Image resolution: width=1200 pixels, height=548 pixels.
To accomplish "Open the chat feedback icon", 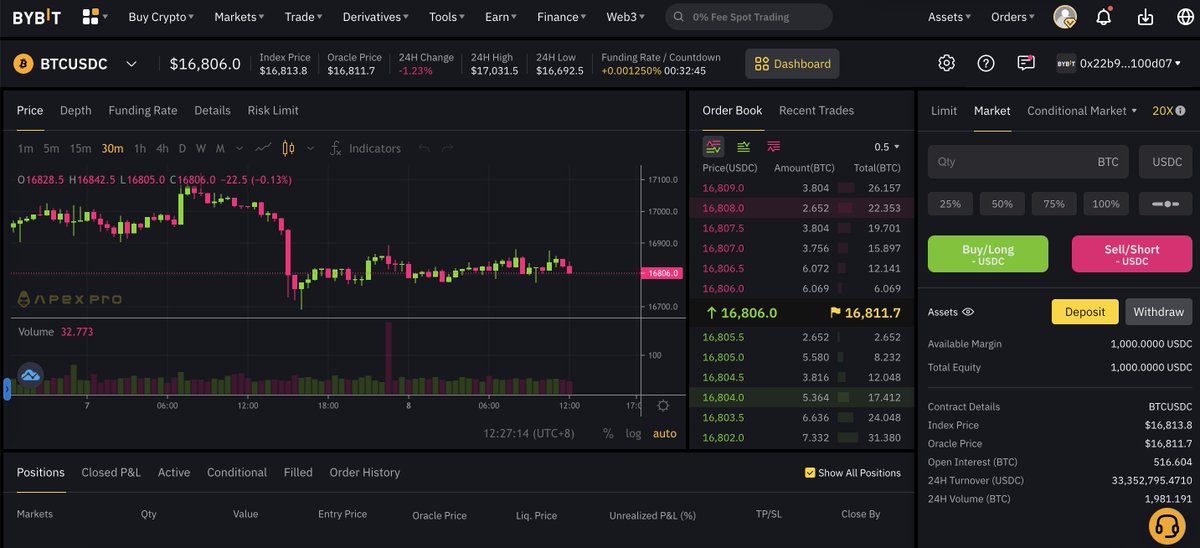I will (x=1026, y=63).
